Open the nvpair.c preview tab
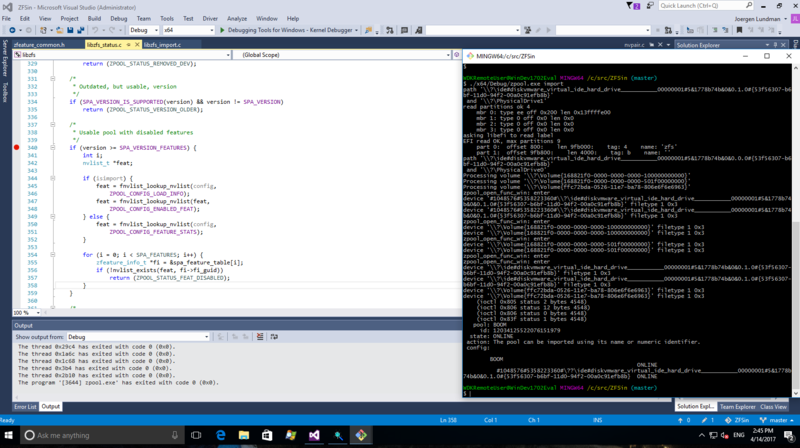Screen dimensions: 800x448 pos(634,45)
